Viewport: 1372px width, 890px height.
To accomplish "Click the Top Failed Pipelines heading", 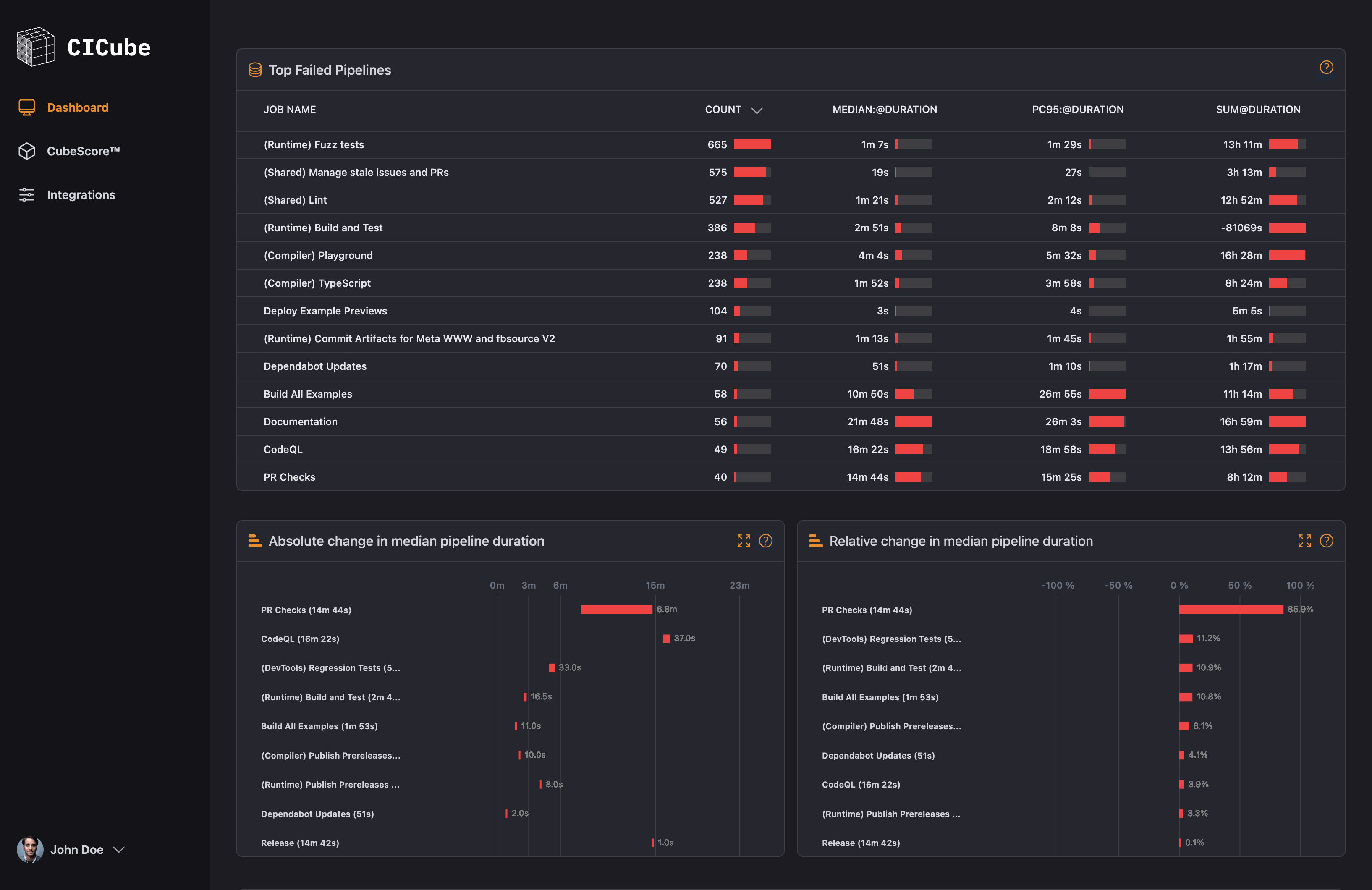I will [330, 70].
